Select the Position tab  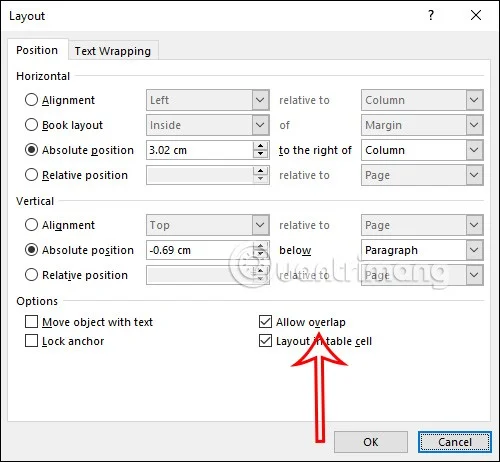[37, 50]
